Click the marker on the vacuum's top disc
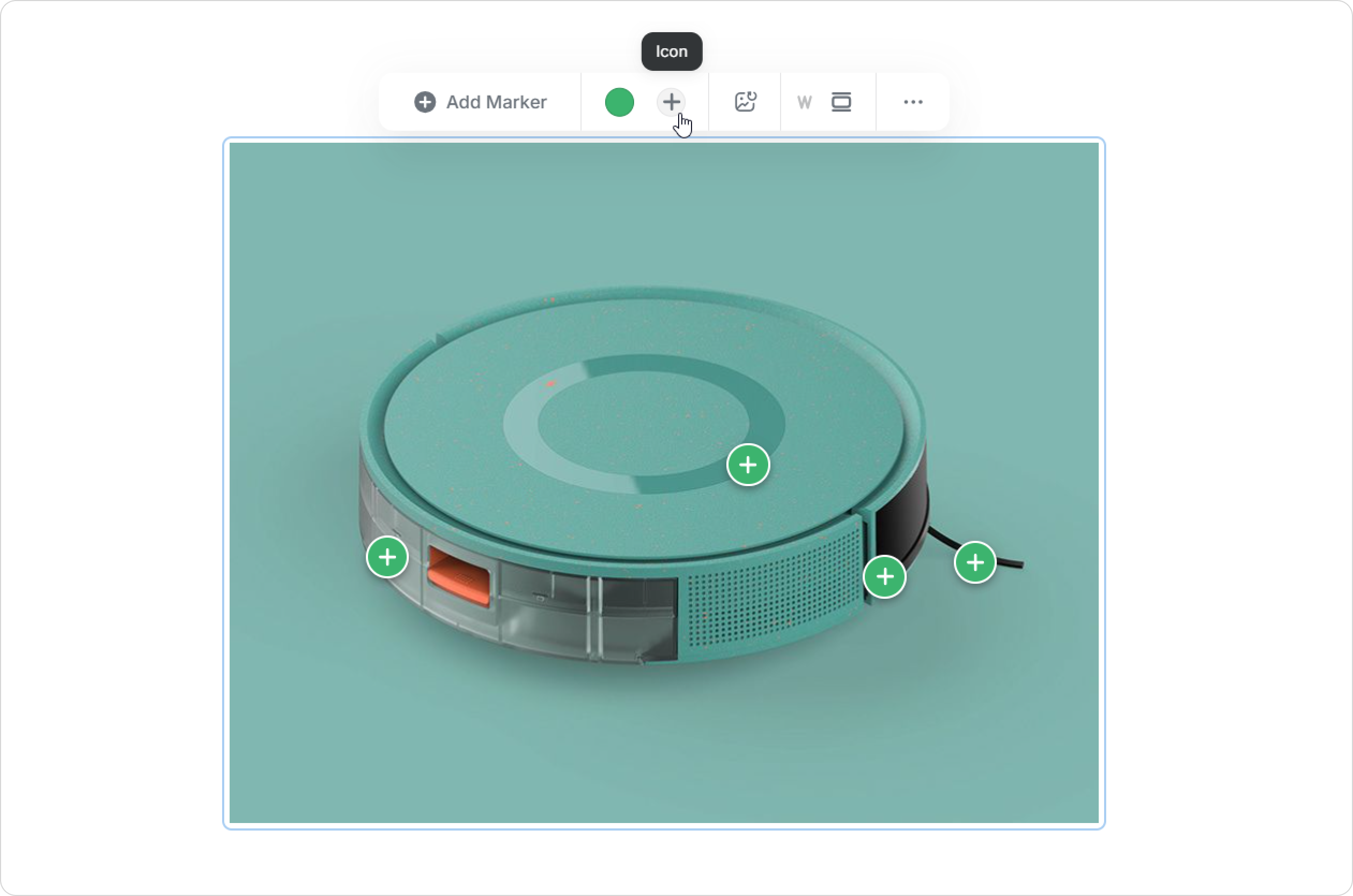1353x896 pixels. click(x=748, y=465)
